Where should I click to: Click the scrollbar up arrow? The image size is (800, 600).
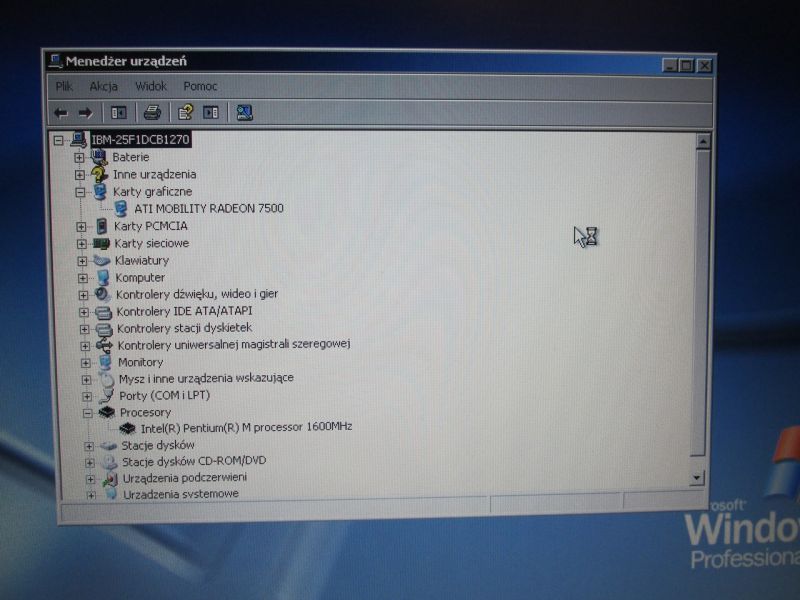tap(703, 141)
